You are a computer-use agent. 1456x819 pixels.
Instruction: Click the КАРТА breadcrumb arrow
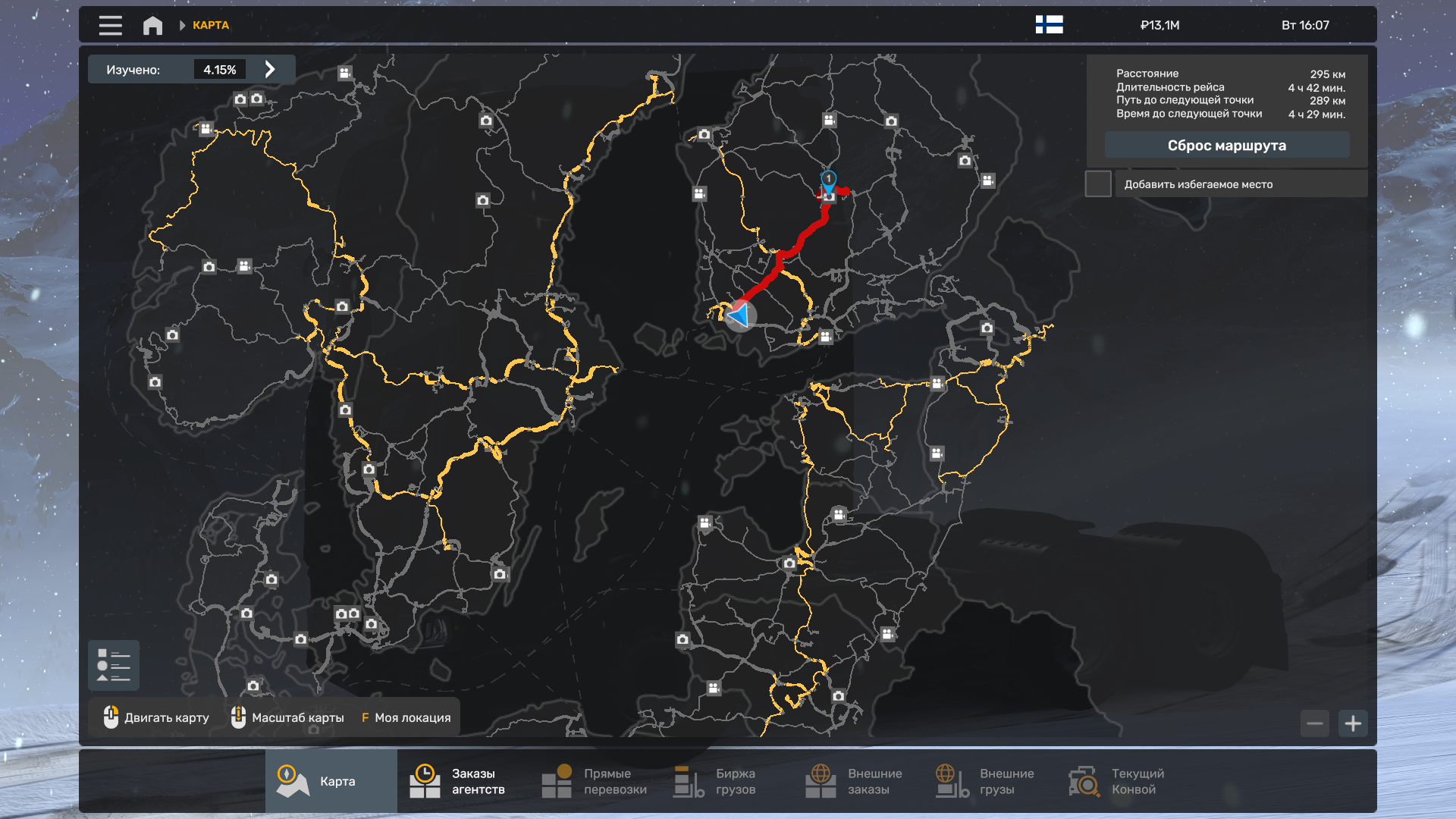tap(183, 25)
